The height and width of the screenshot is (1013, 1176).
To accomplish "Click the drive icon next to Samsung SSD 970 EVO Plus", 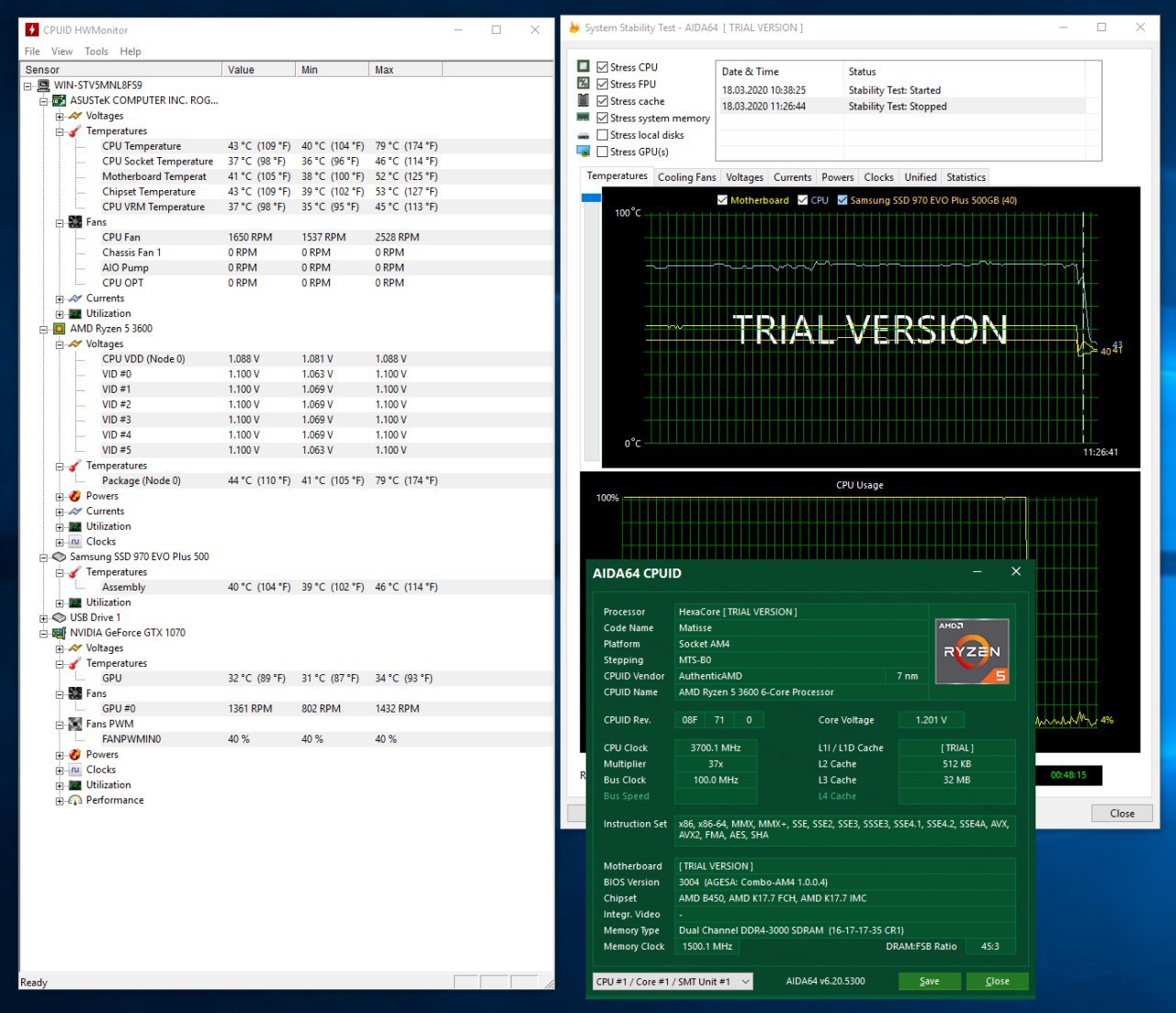I will [59, 557].
